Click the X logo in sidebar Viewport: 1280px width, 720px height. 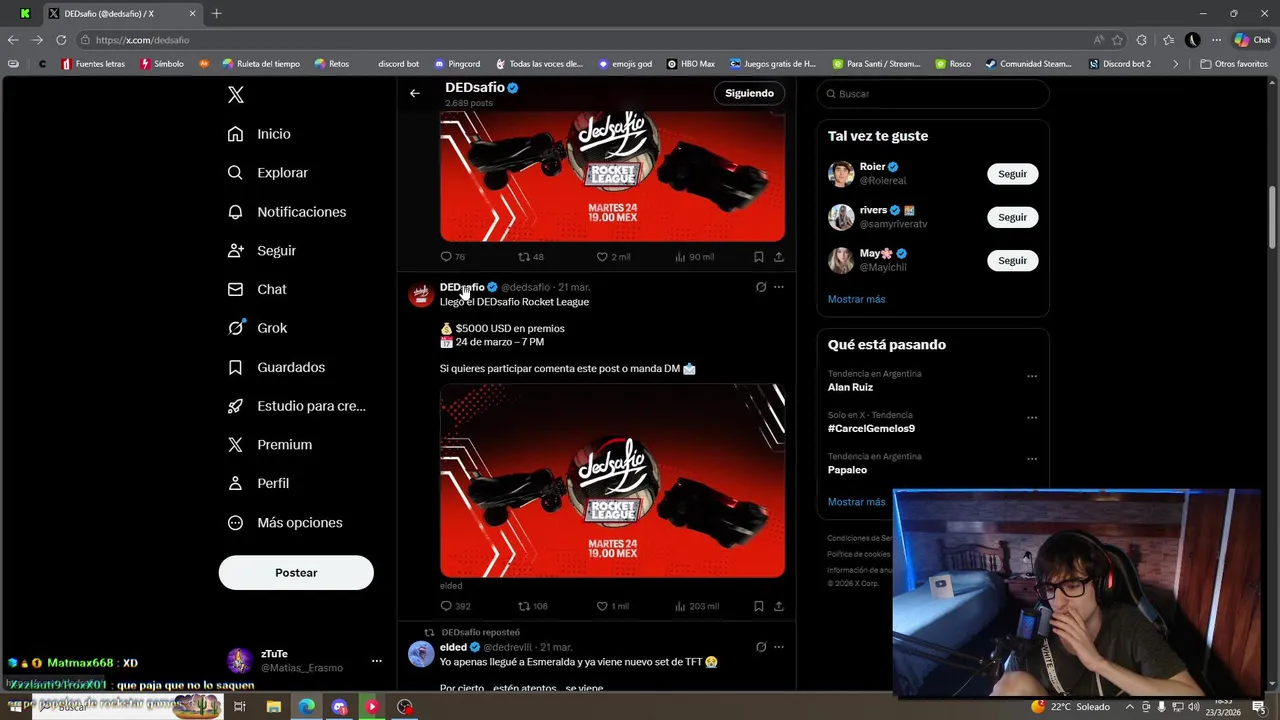point(235,95)
